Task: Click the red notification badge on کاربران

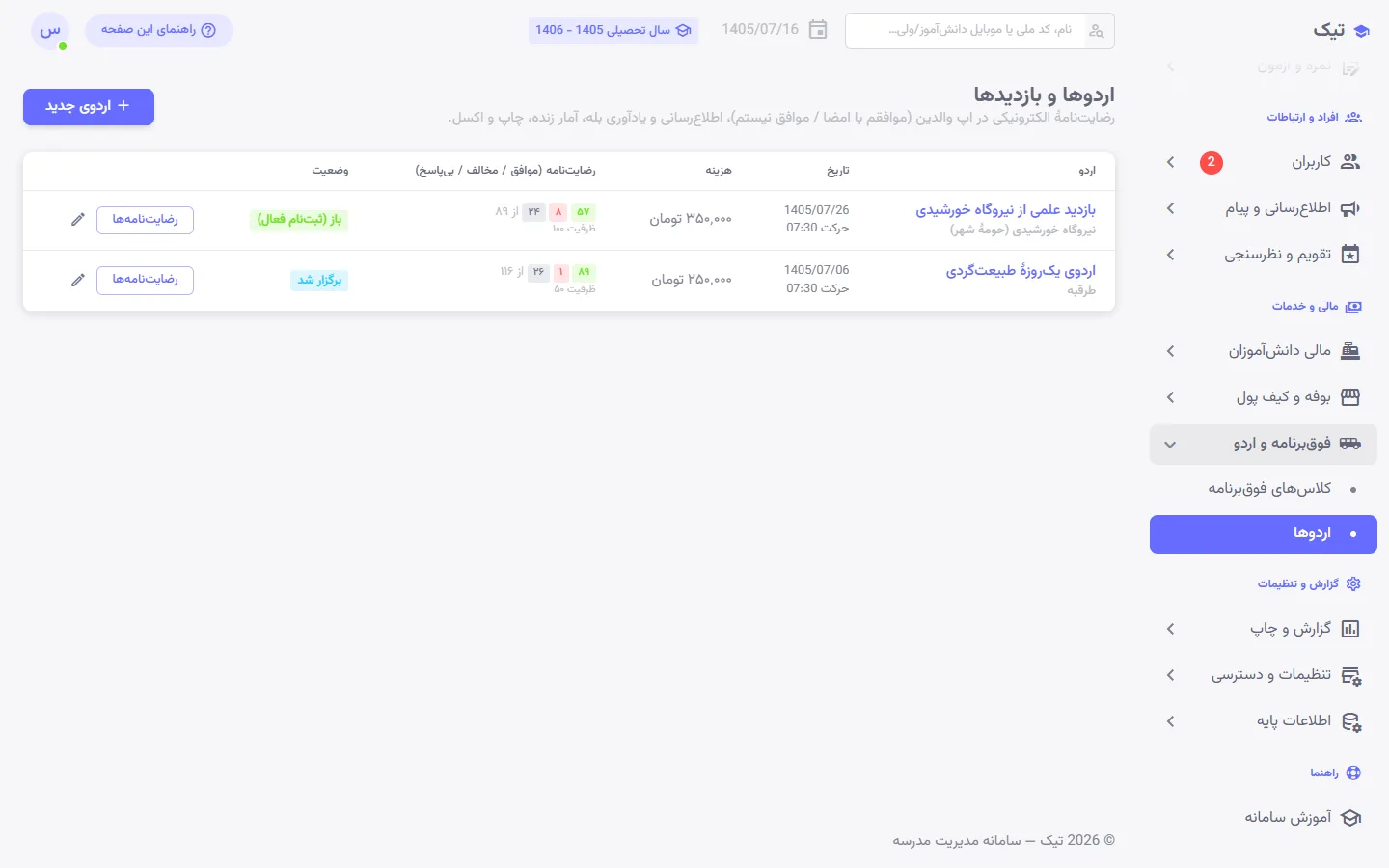Action: click(1212, 162)
